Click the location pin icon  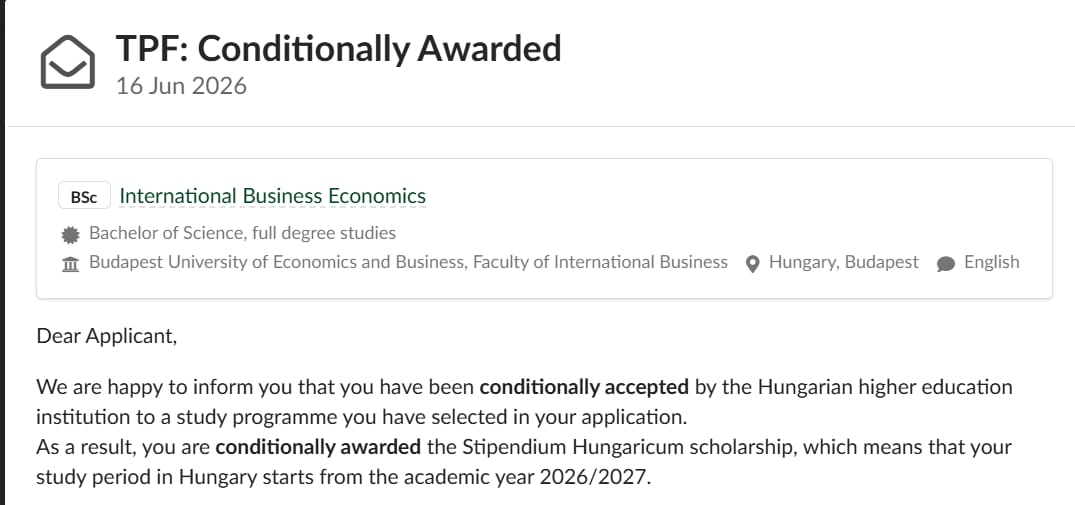tap(752, 264)
